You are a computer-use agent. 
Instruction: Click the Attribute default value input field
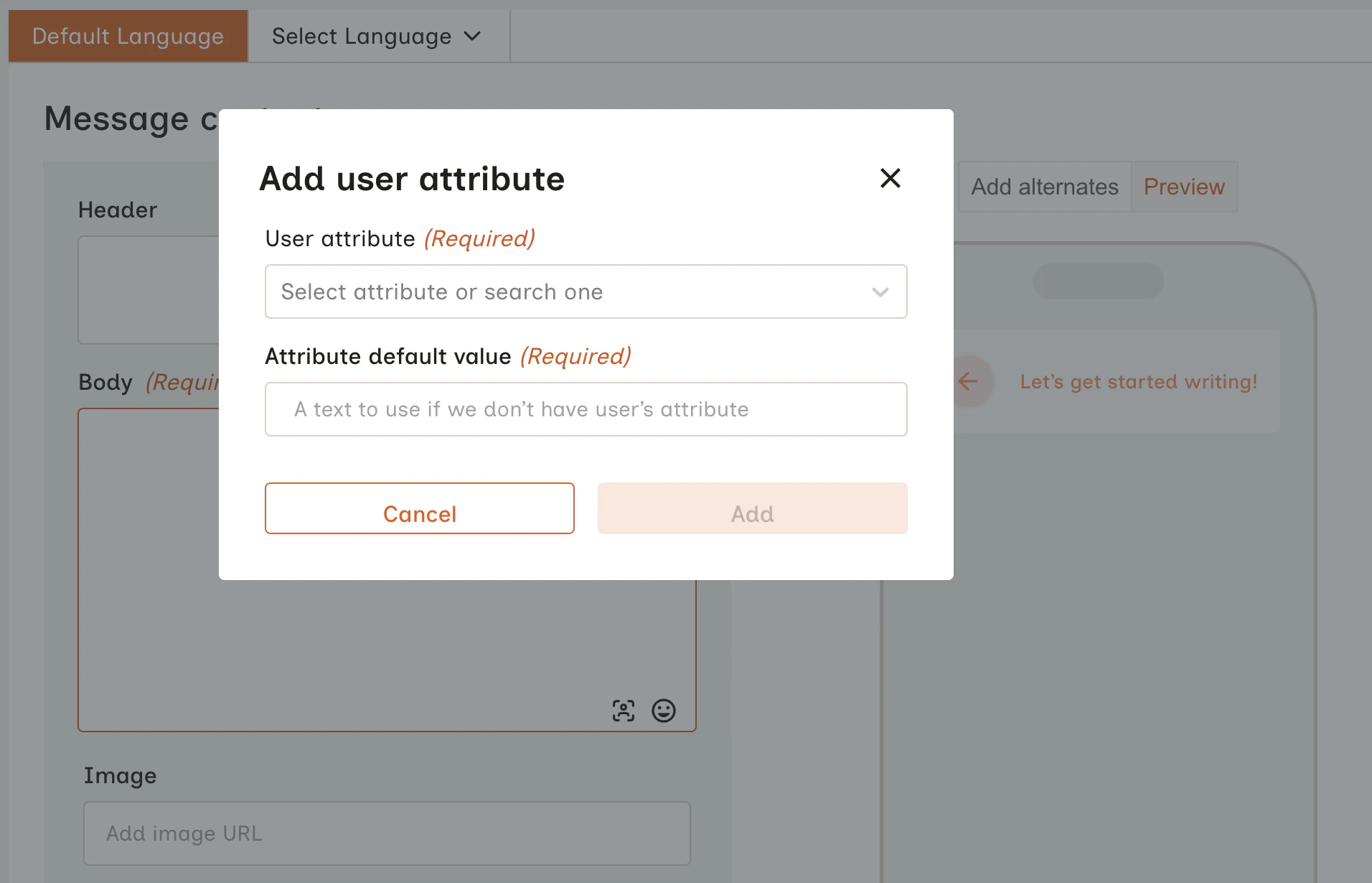click(586, 409)
